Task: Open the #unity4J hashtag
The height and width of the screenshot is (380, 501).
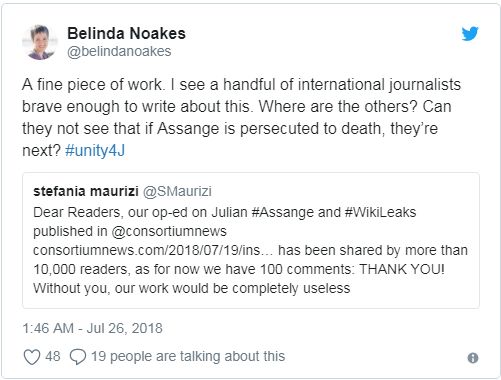Action: [95, 150]
